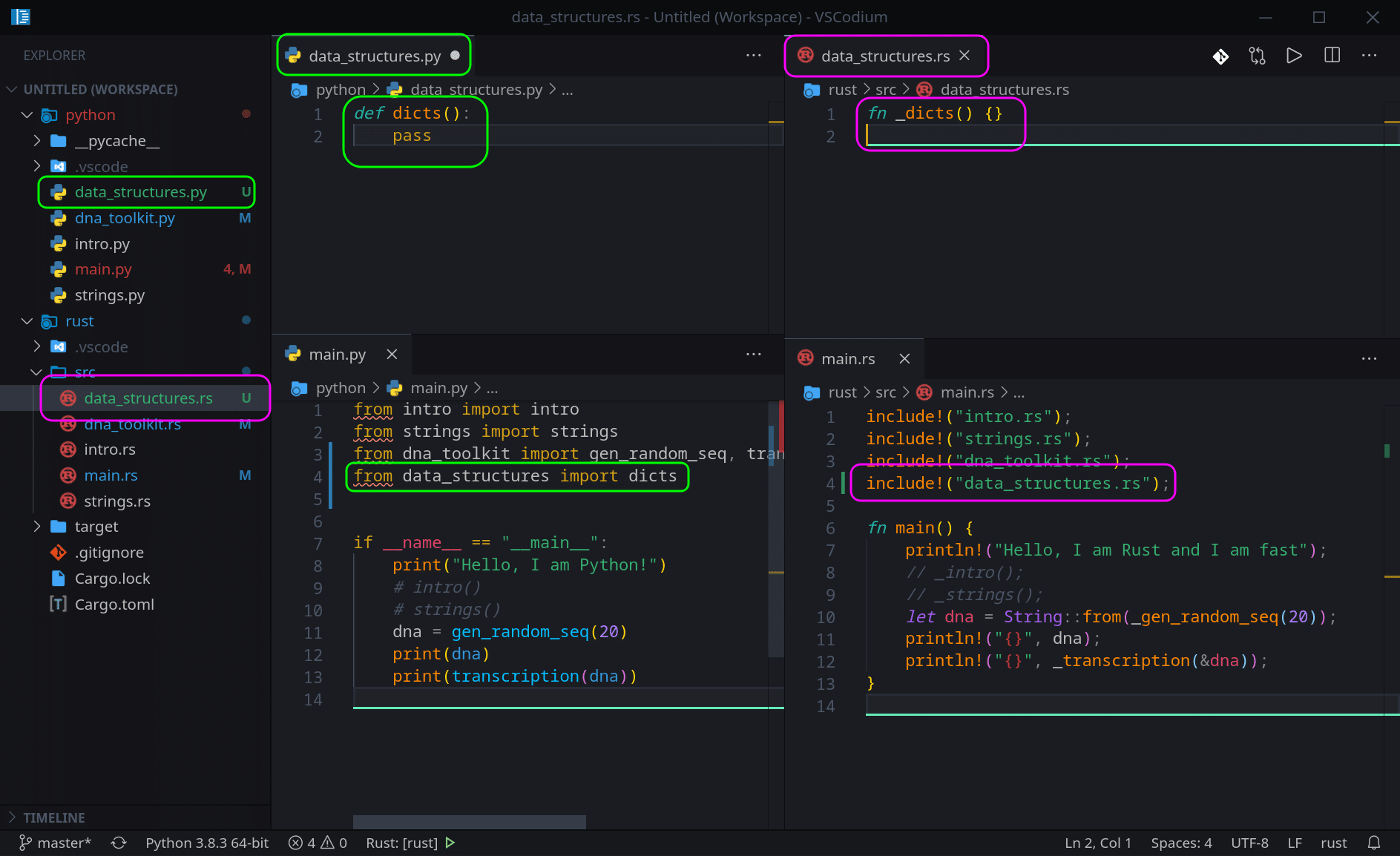Open dna_toolkit.rs in explorer
This screenshot has width=1400, height=856.
point(132,424)
